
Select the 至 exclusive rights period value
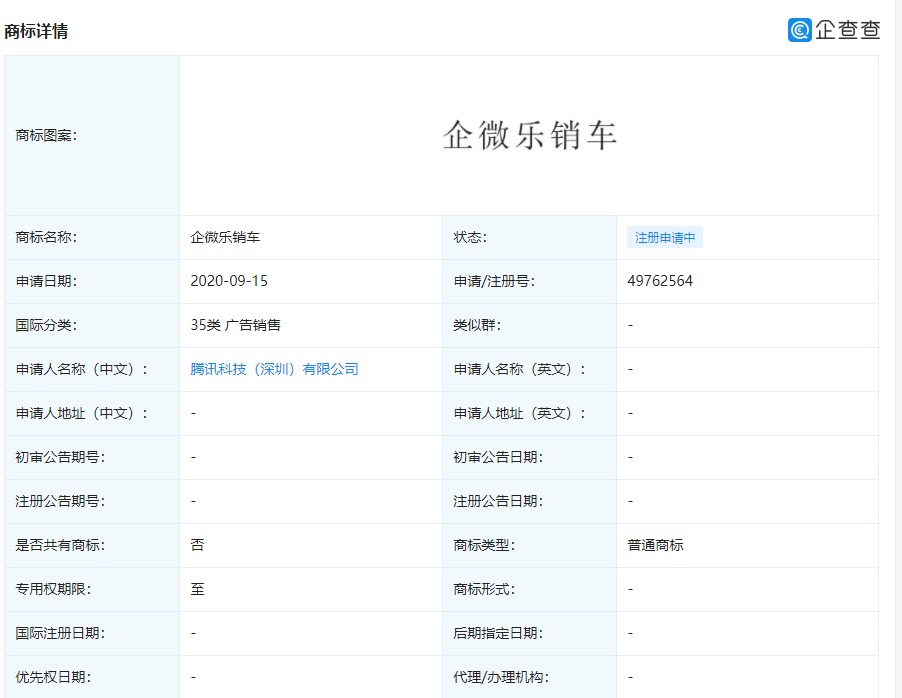coord(197,589)
